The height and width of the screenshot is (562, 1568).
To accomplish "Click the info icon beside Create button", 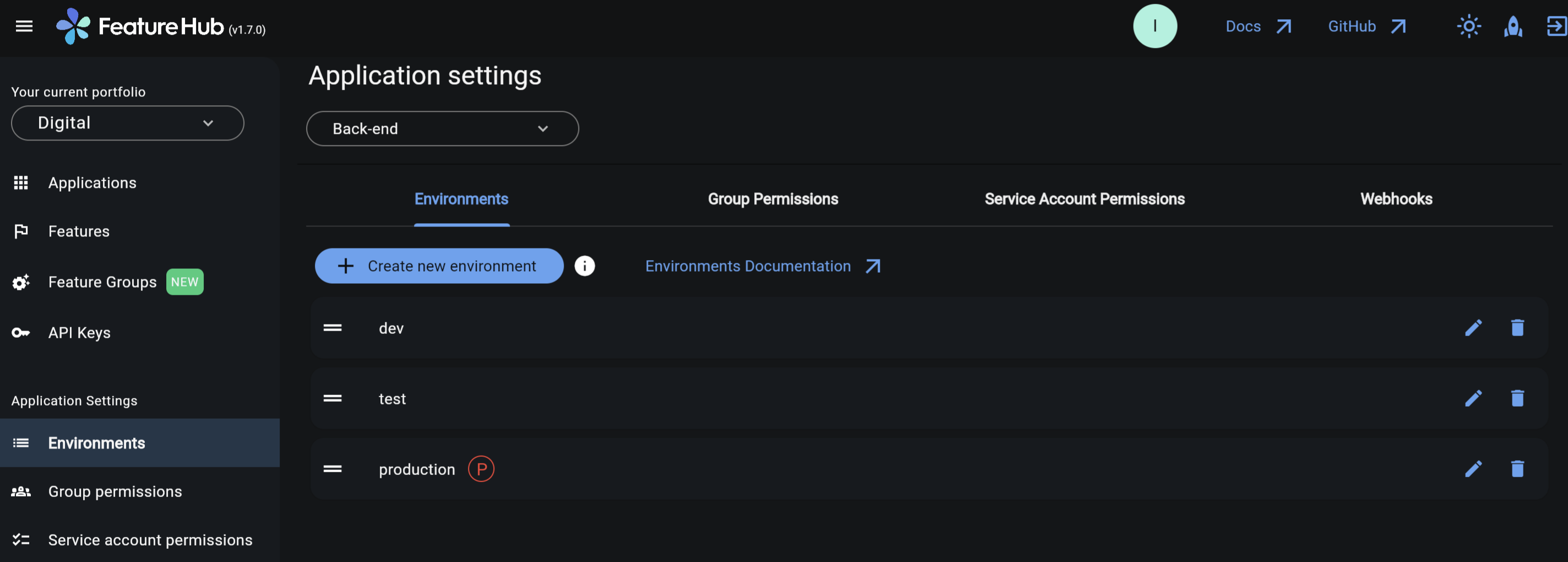I will 584,266.
